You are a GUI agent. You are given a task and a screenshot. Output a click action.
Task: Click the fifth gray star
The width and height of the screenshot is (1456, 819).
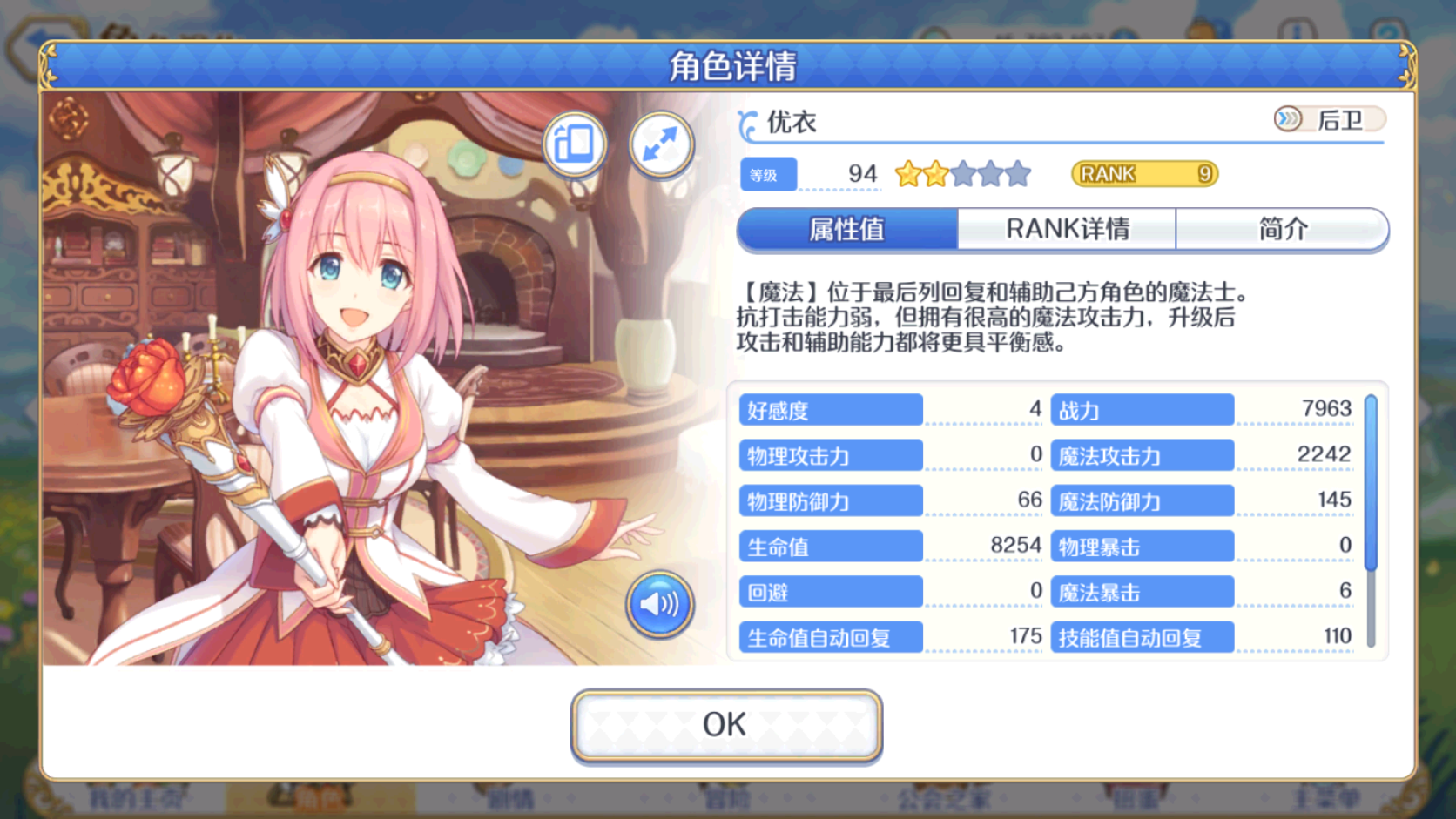click(1018, 174)
